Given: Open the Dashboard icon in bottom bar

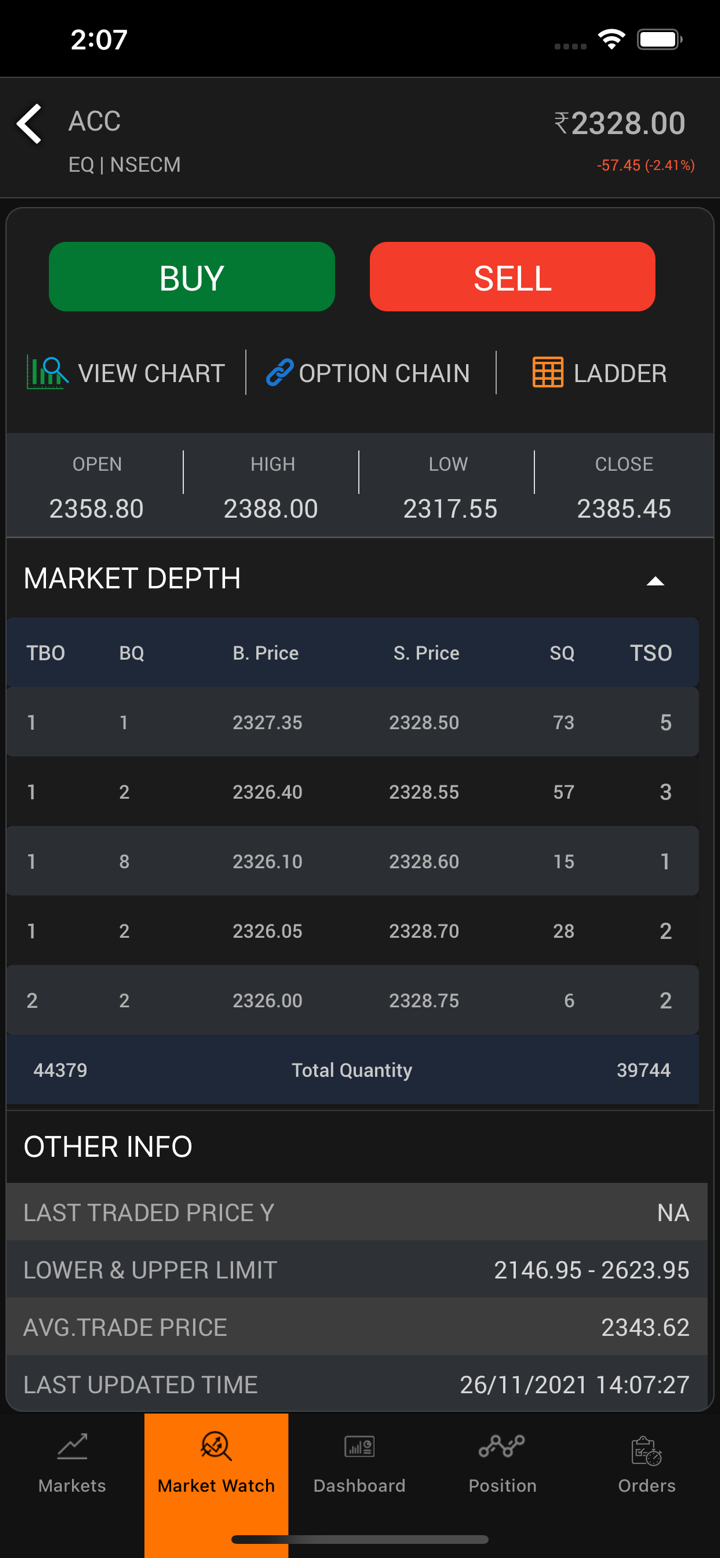Looking at the screenshot, I should pos(359,1446).
